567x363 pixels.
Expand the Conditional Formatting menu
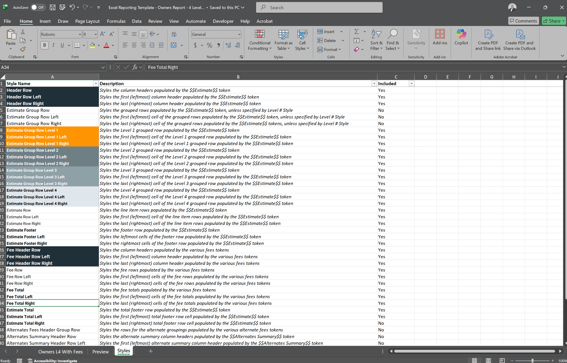tap(260, 40)
